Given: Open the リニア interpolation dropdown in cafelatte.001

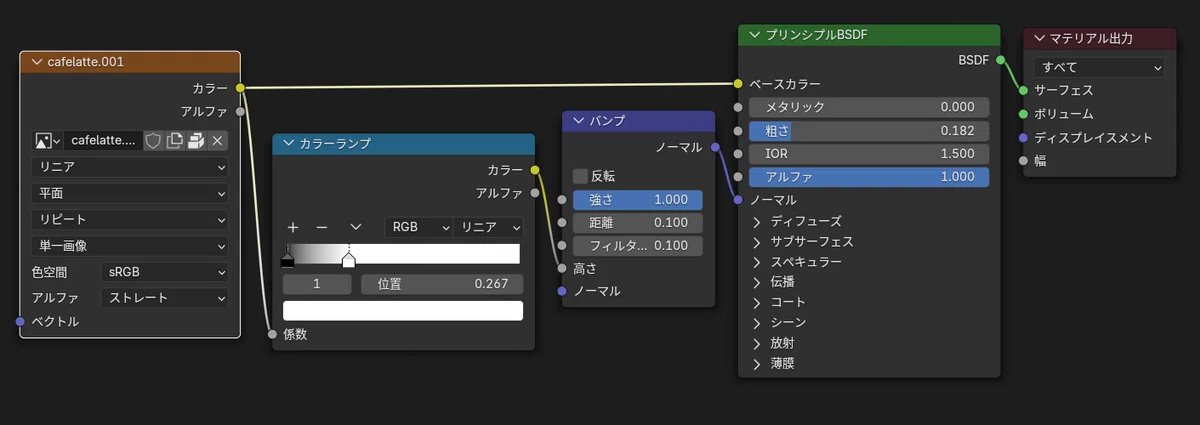Looking at the screenshot, I should [130, 167].
